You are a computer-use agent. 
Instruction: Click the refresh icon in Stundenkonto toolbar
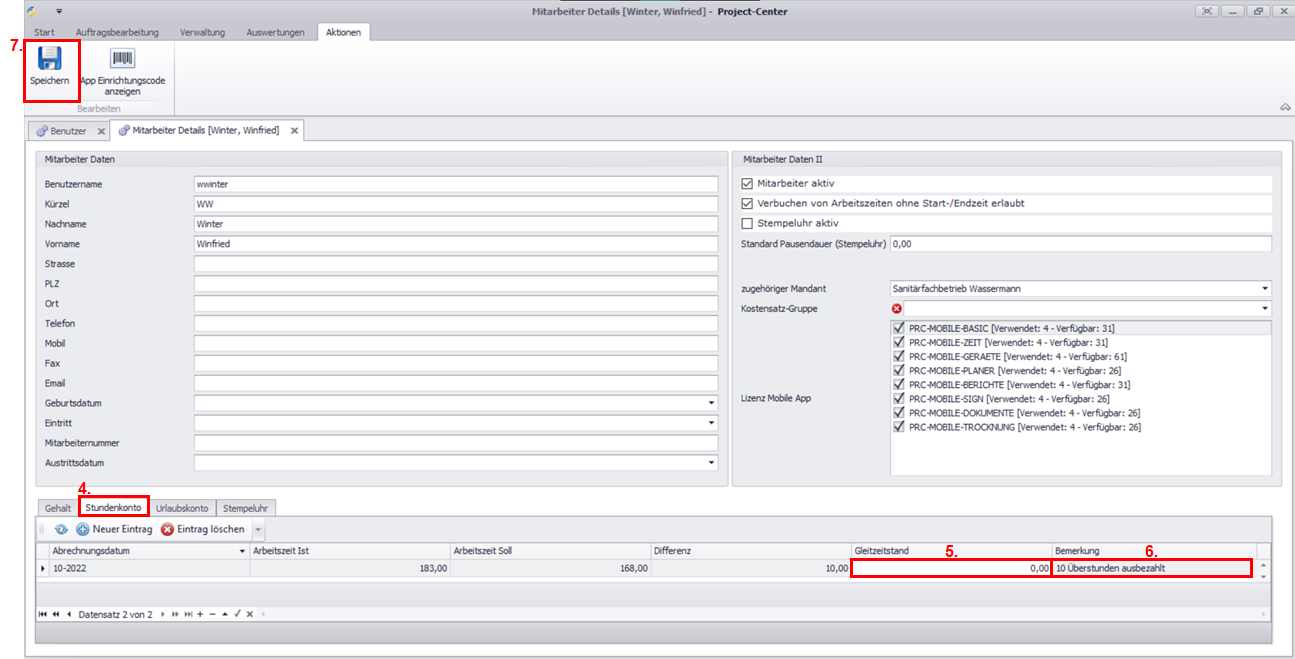(61, 529)
